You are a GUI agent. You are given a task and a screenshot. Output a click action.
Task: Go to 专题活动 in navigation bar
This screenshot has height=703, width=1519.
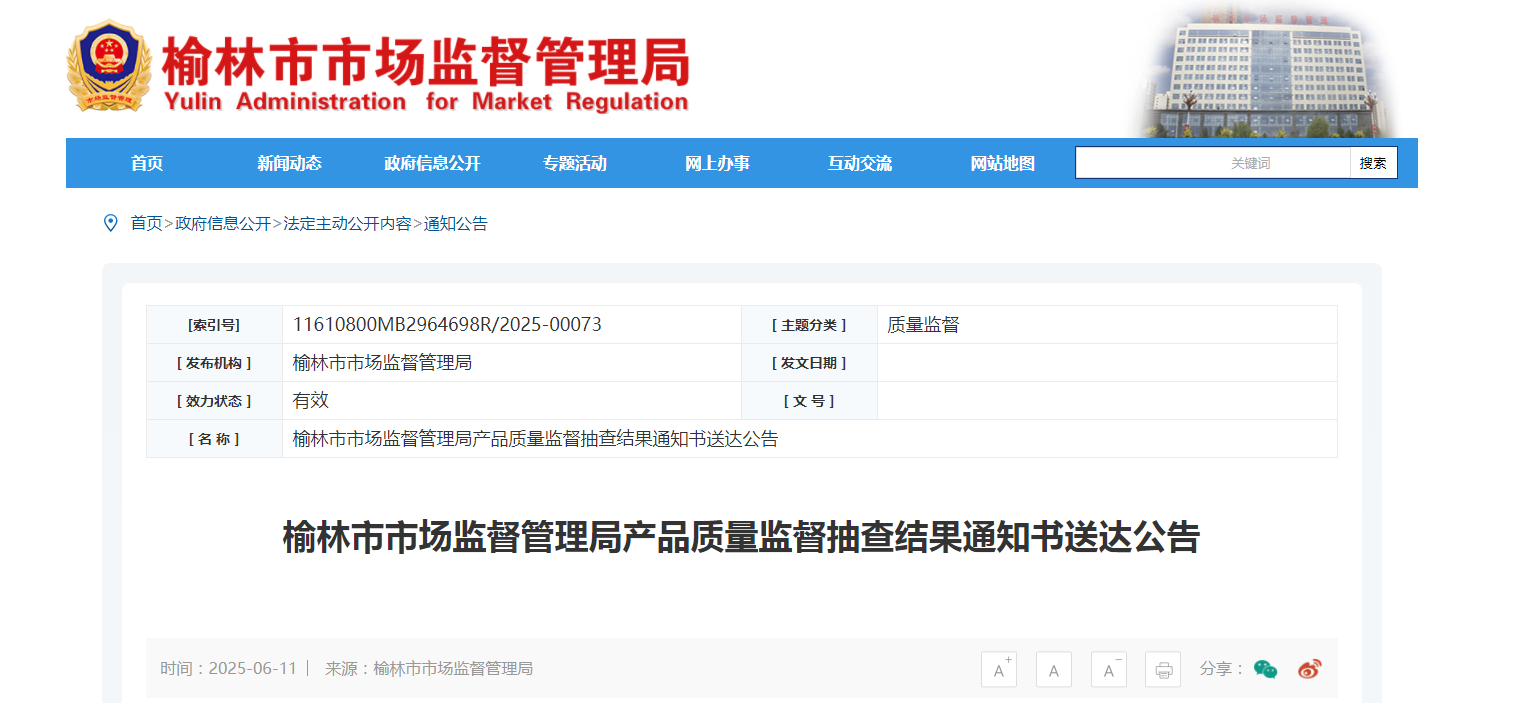tap(575, 163)
